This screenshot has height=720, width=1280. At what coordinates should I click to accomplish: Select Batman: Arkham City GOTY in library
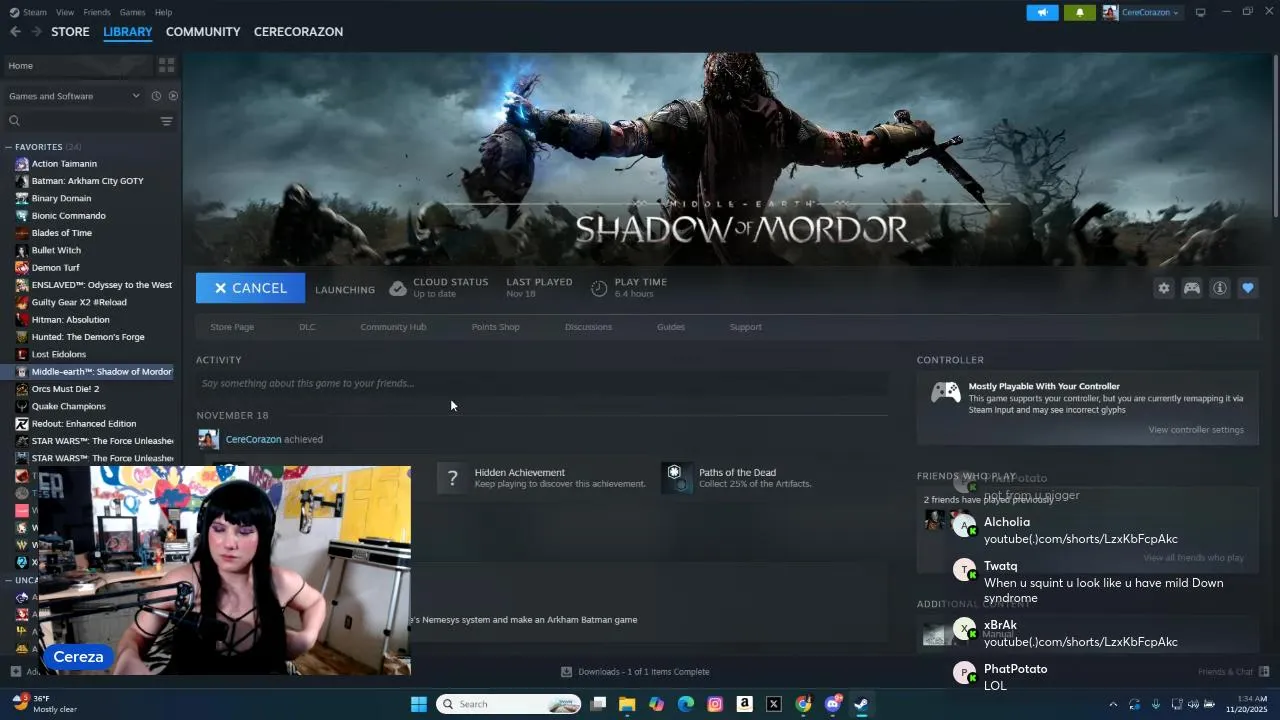coord(87,181)
